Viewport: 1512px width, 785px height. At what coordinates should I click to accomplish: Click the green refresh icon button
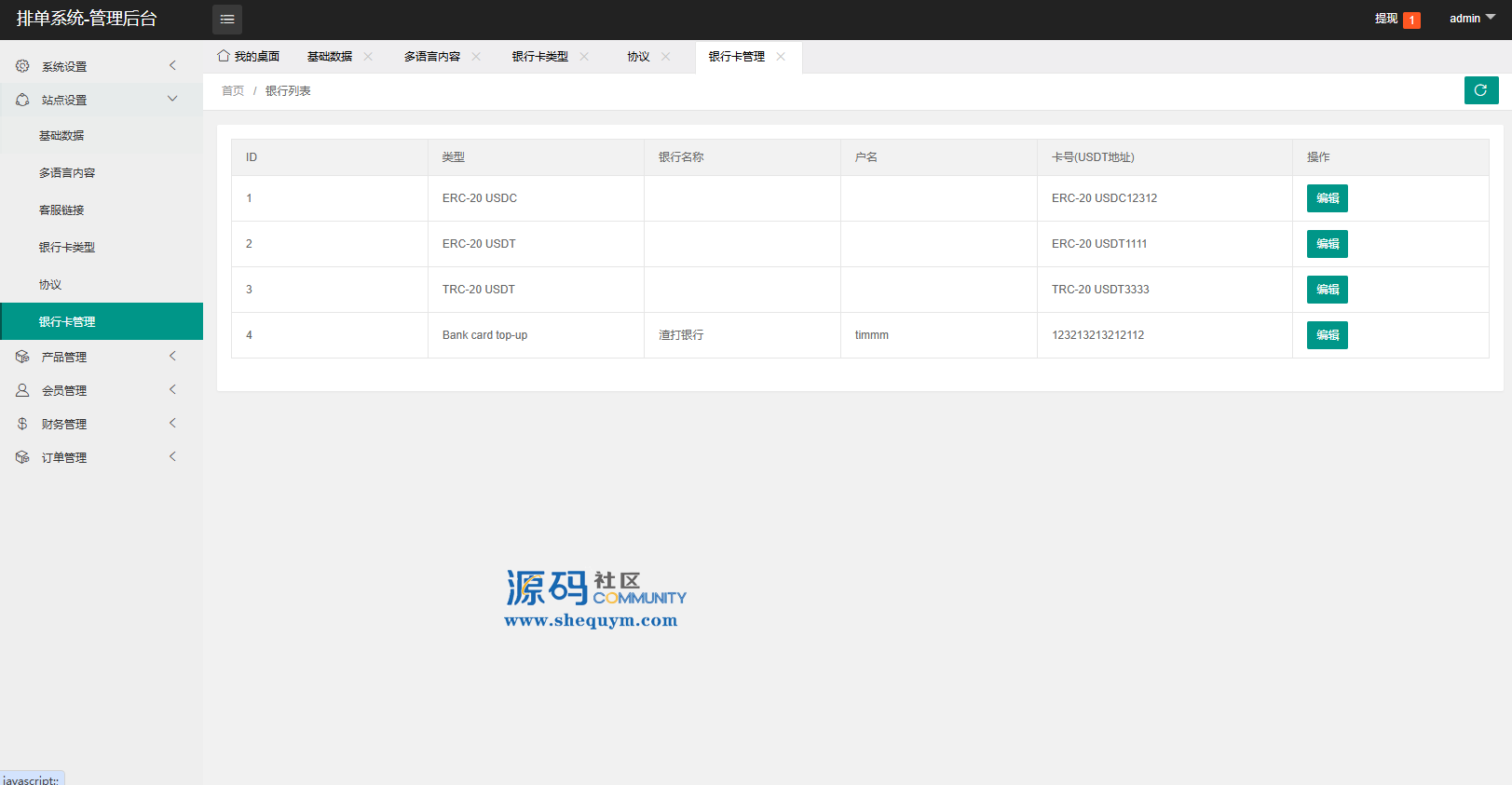(x=1481, y=90)
